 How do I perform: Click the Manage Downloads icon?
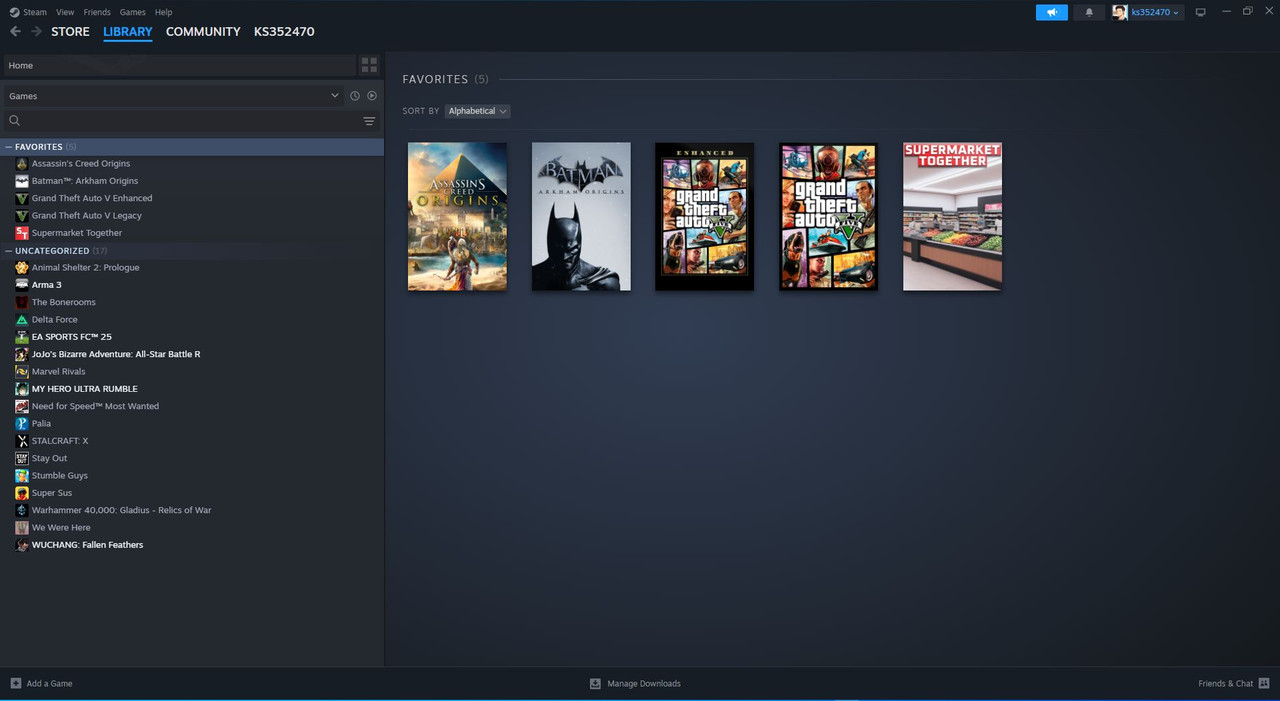[x=595, y=683]
